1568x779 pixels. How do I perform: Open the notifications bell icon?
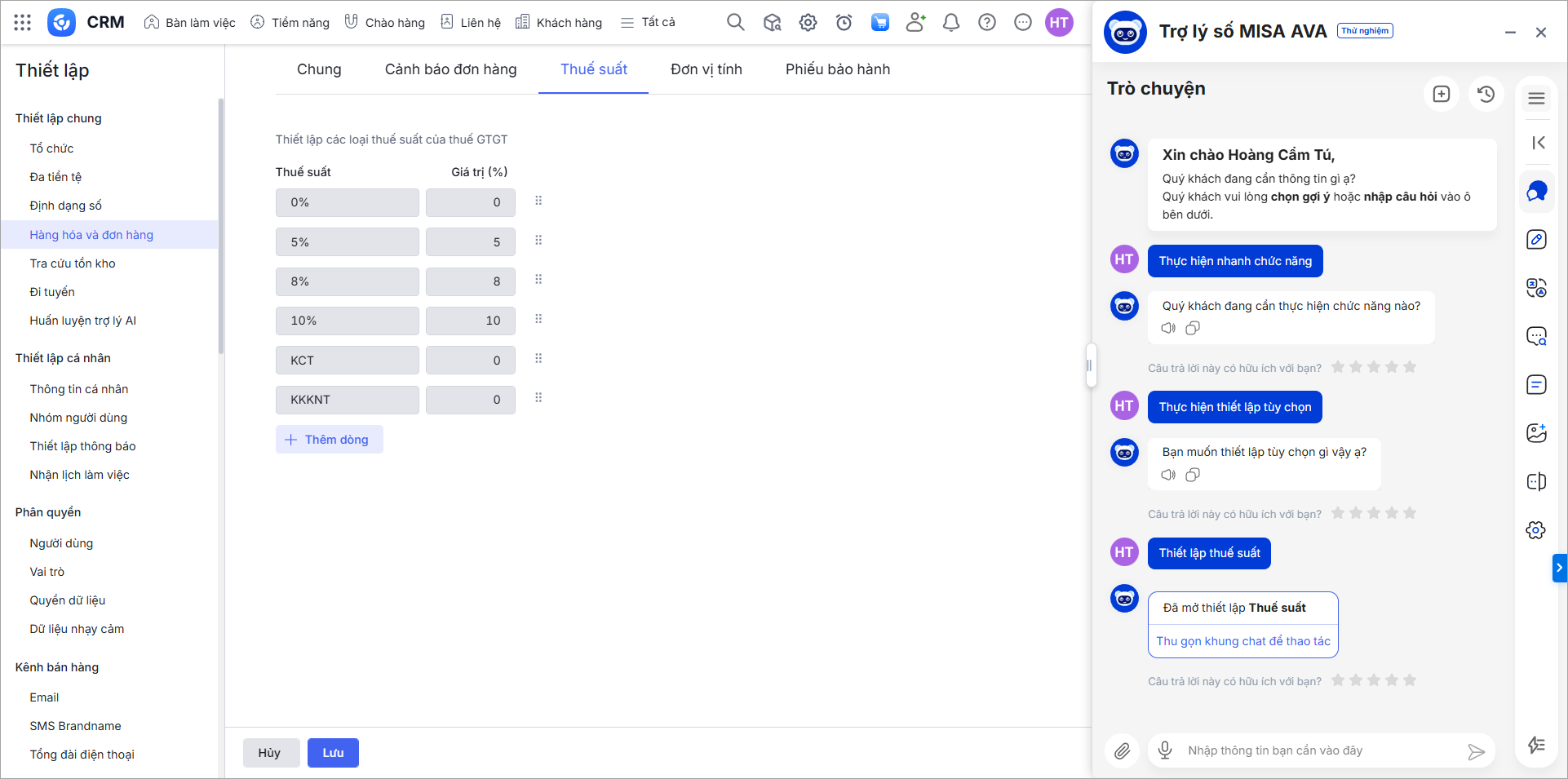950,22
